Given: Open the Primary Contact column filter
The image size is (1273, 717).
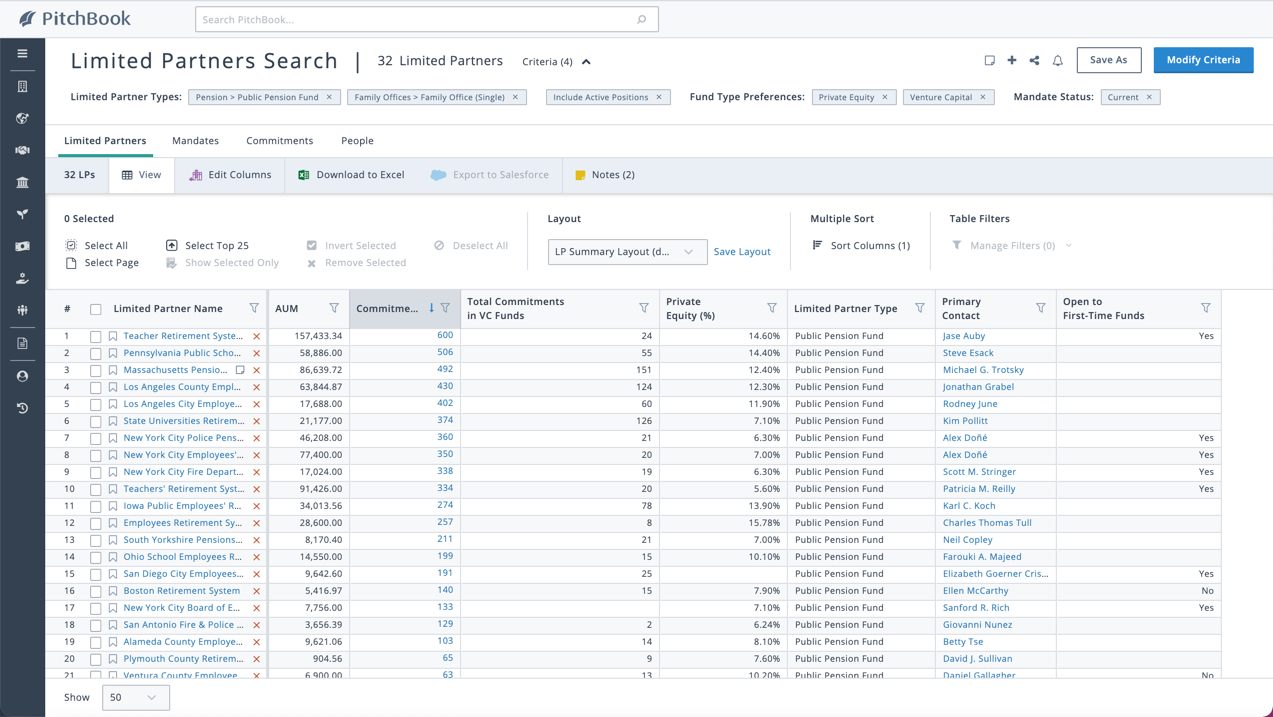Looking at the screenshot, I should tap(1041, 308).
